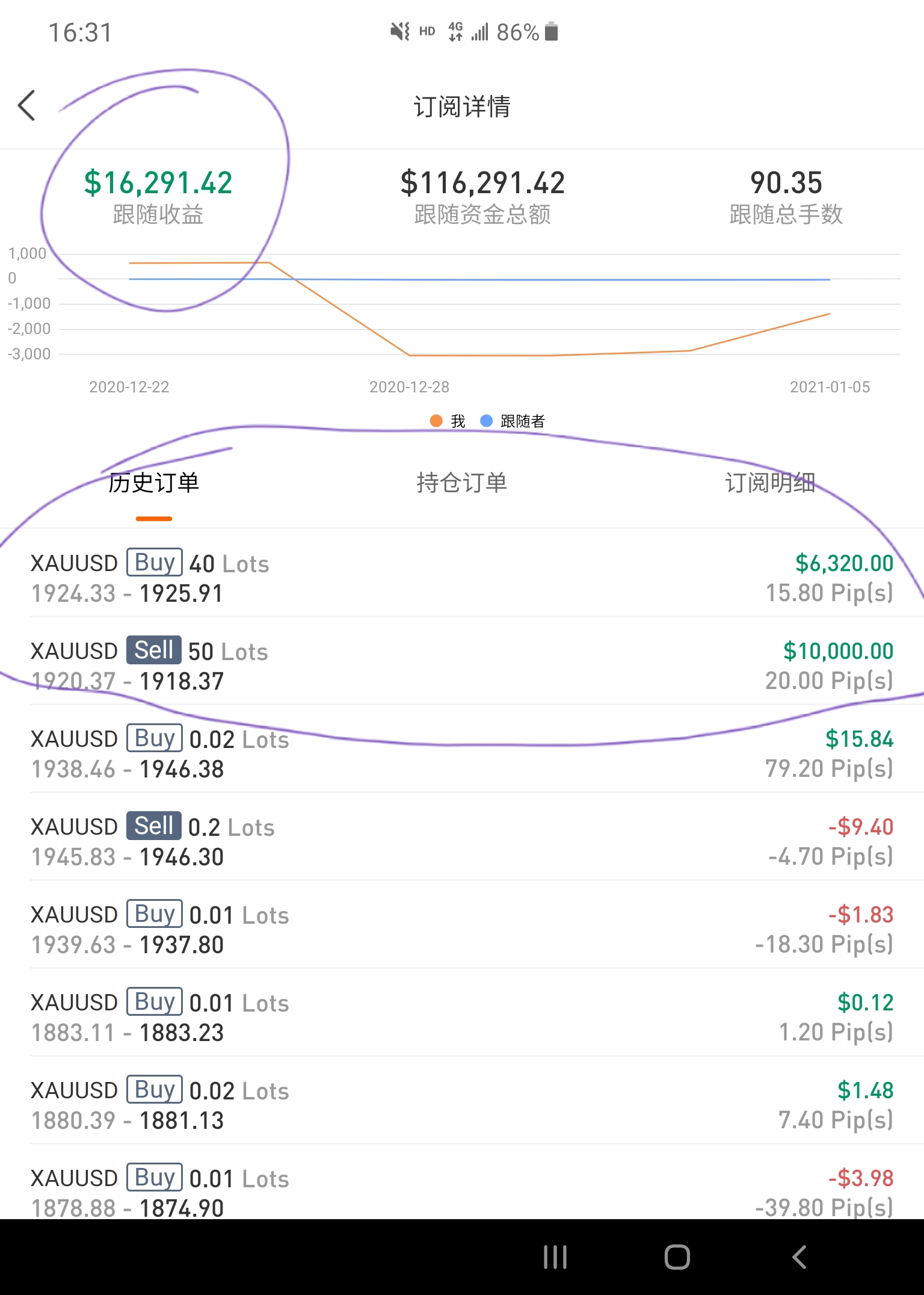Tap the -4.70 Pip(s) value
Screen dimensions: 924x1295
point(831,857)
